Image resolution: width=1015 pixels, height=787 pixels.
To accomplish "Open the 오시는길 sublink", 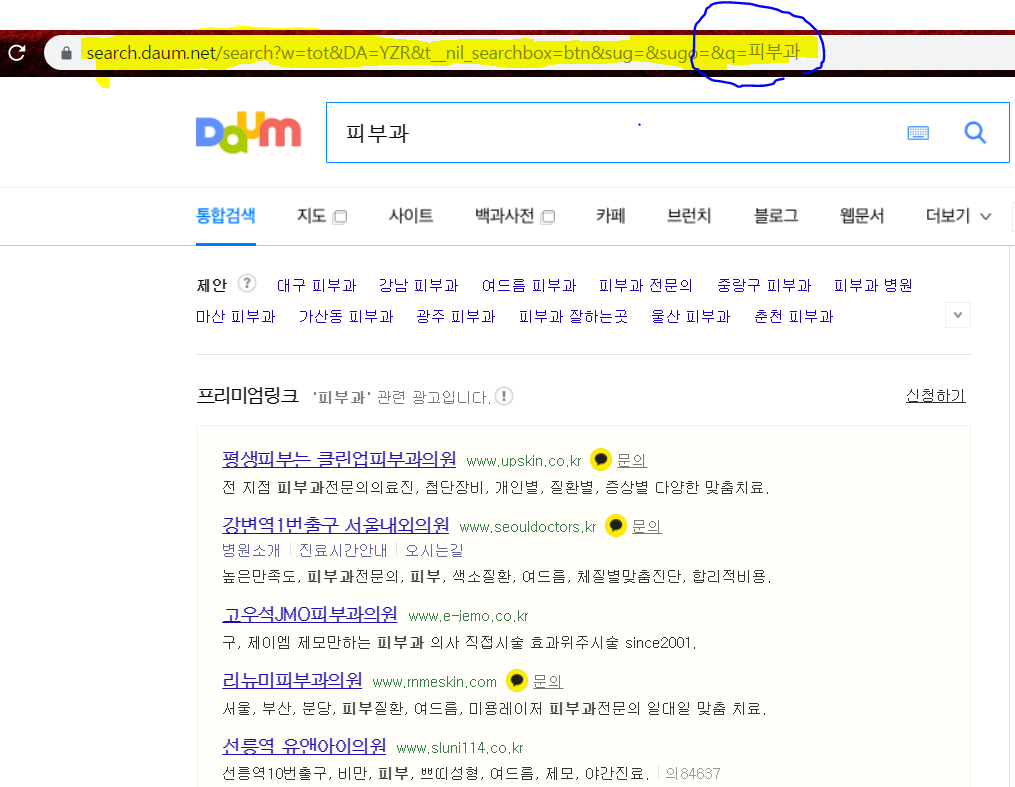I will coord(434,550).
